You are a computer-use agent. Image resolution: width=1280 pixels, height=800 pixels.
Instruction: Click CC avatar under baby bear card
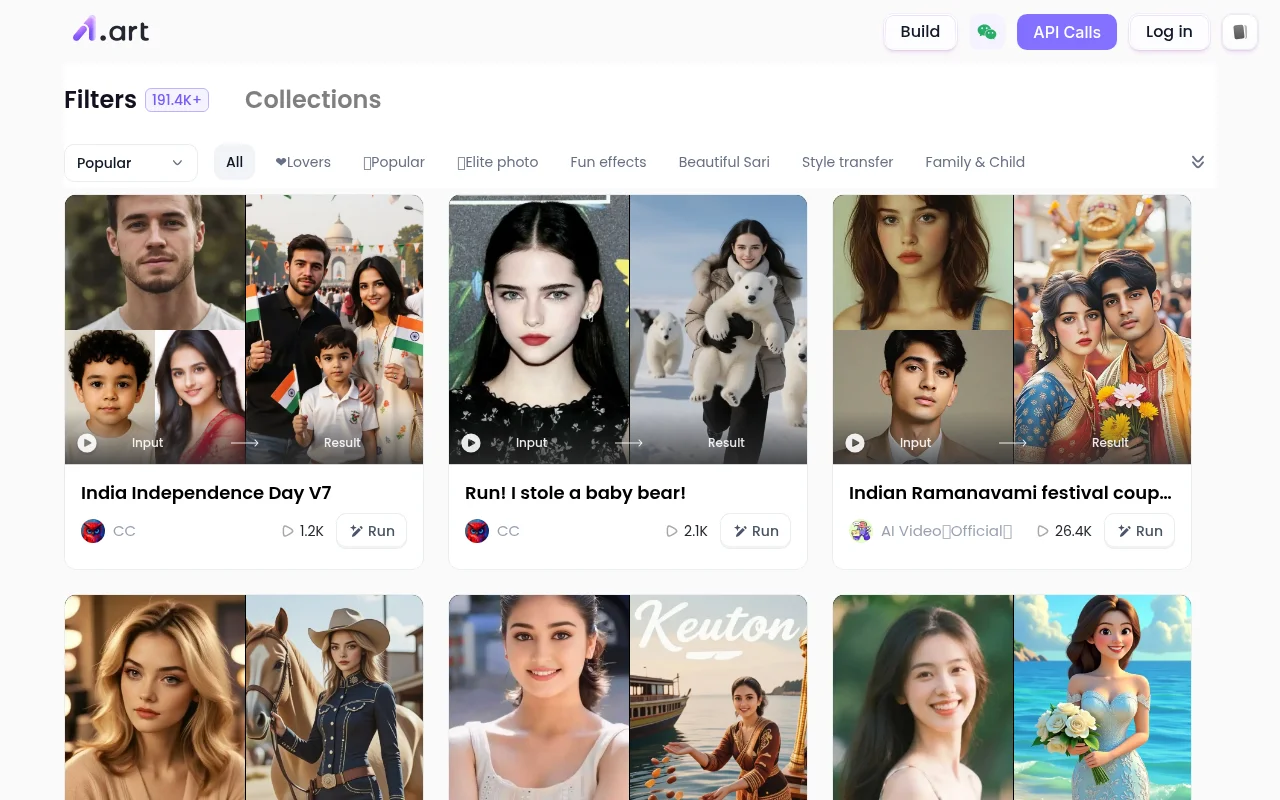coord(477,531)
